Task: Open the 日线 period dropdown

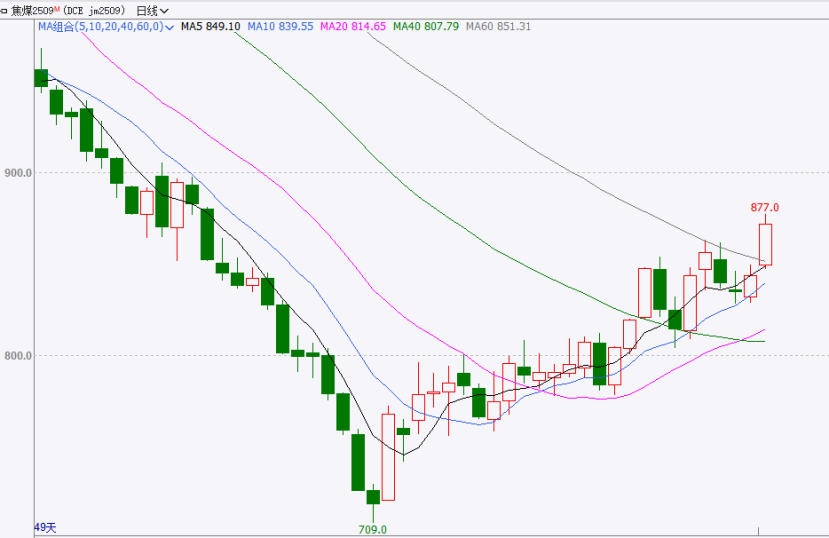Action: coord(152,11)
